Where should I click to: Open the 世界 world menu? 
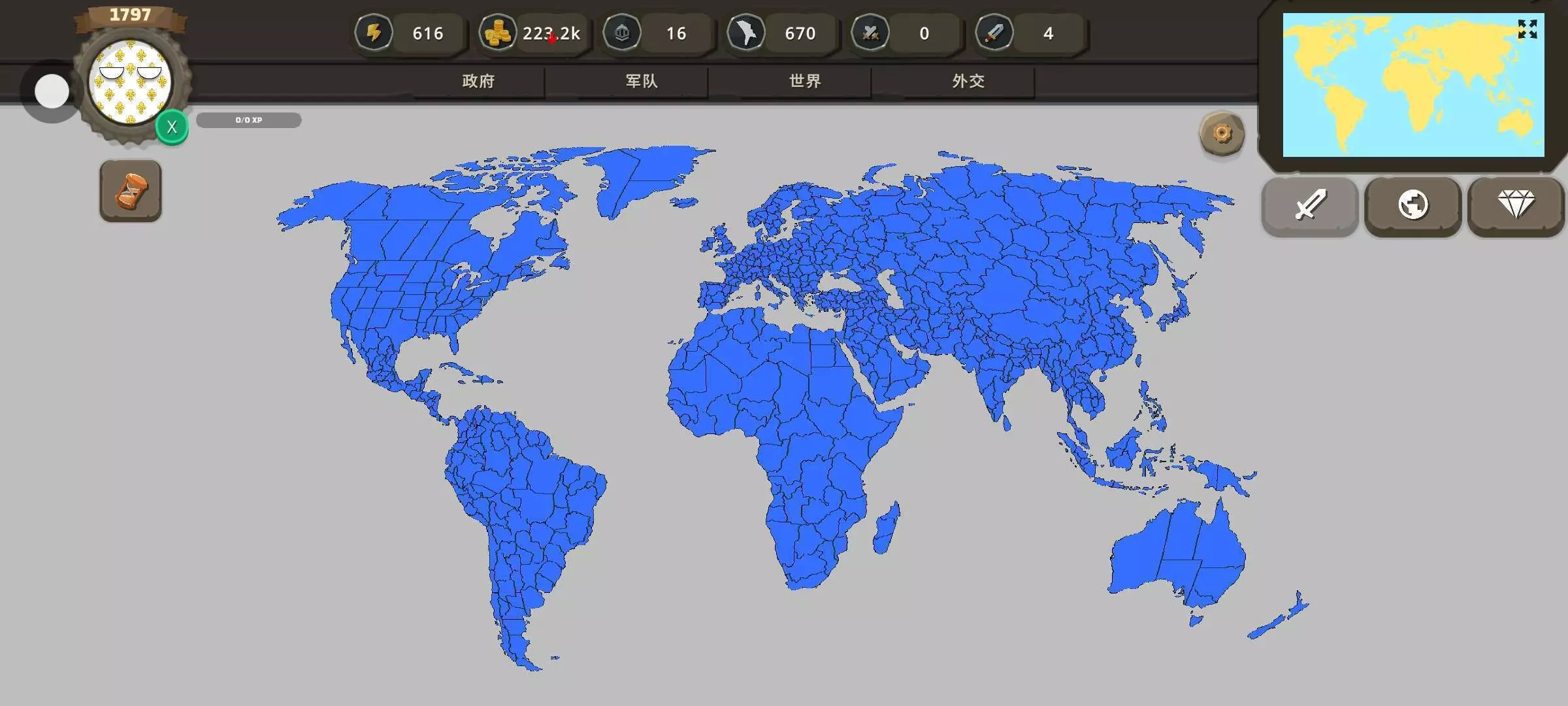[805, 81]
